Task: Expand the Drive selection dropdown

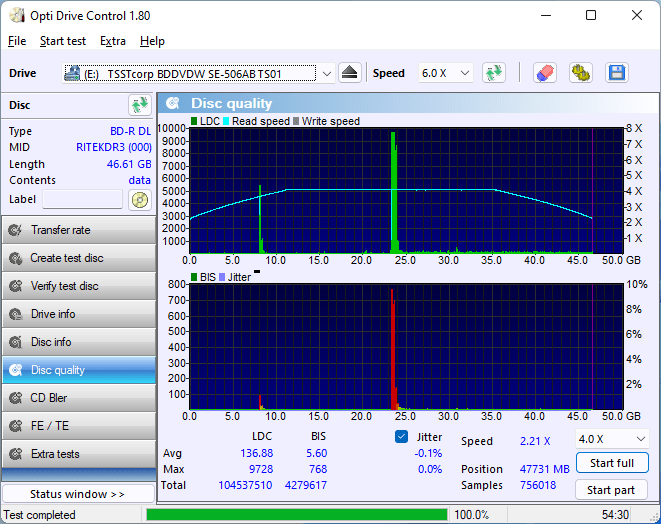Action: click(326, 73)
